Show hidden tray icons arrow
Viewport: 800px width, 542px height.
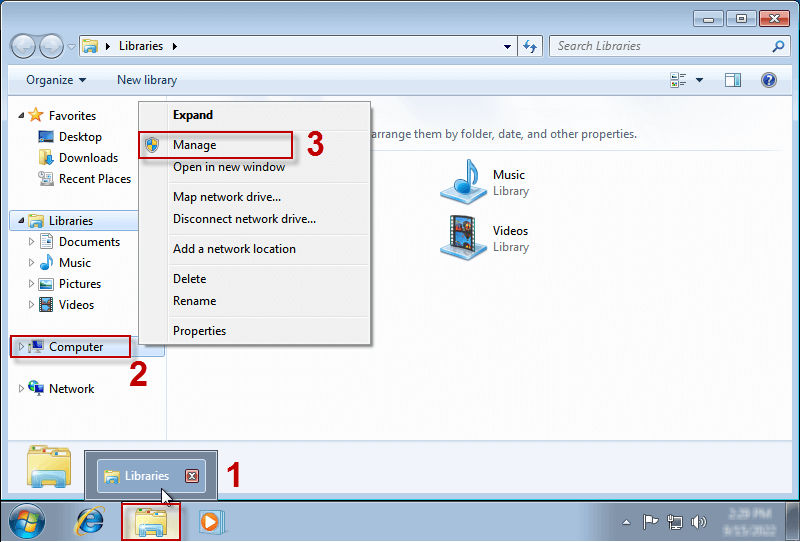click(627, 522)
